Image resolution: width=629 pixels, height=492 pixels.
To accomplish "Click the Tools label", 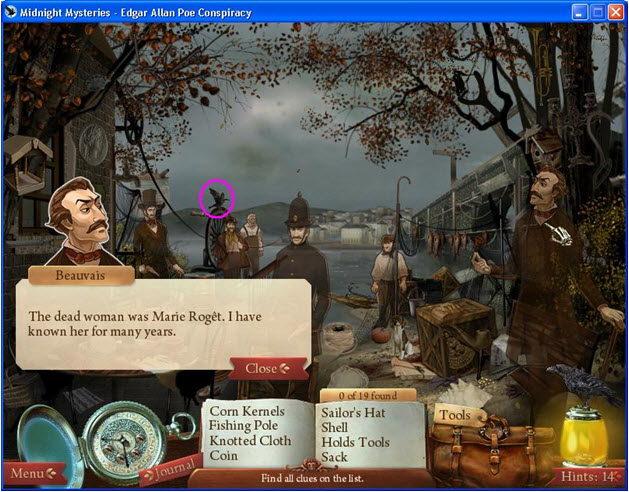I will pyautogui.click(x=455, y=414).
